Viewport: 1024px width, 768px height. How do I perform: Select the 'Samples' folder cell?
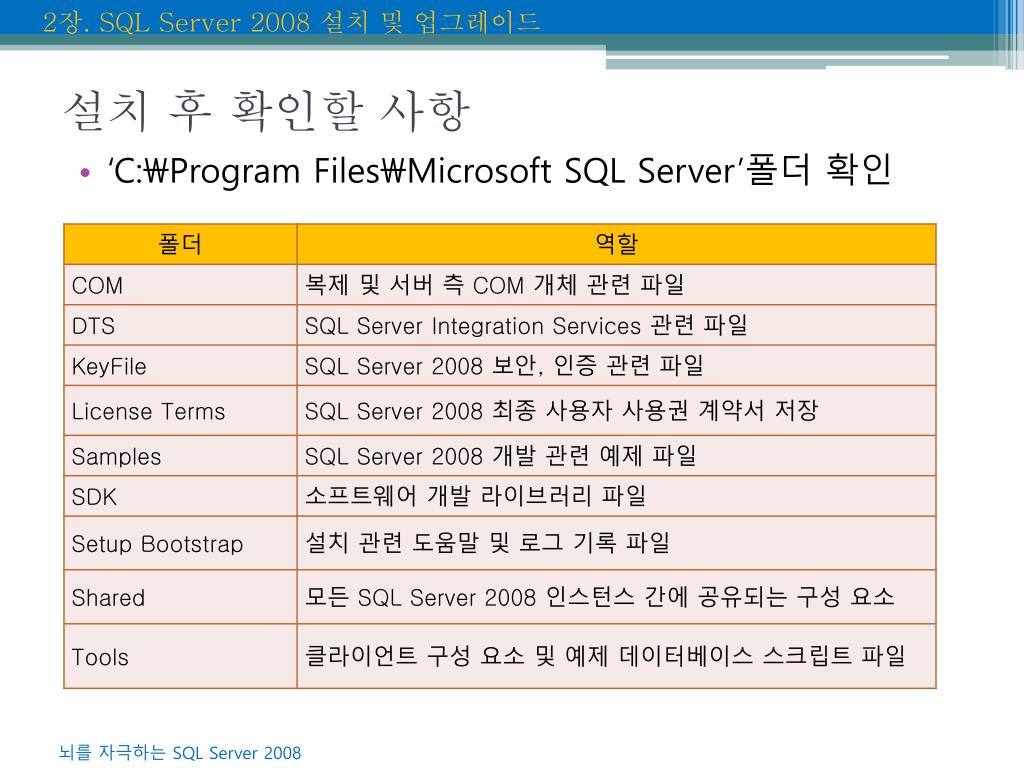tap(180, 456)
